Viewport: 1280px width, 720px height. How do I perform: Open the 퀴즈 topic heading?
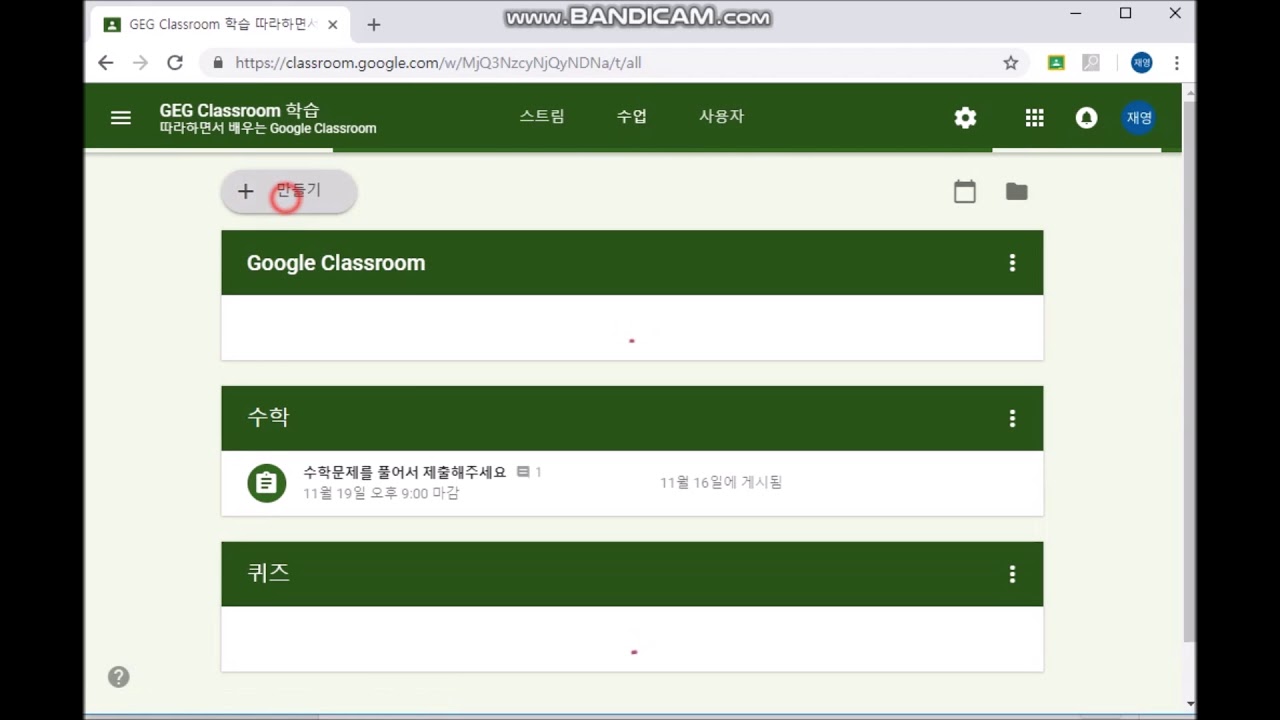pyautogui.click(x=268, y=573)
